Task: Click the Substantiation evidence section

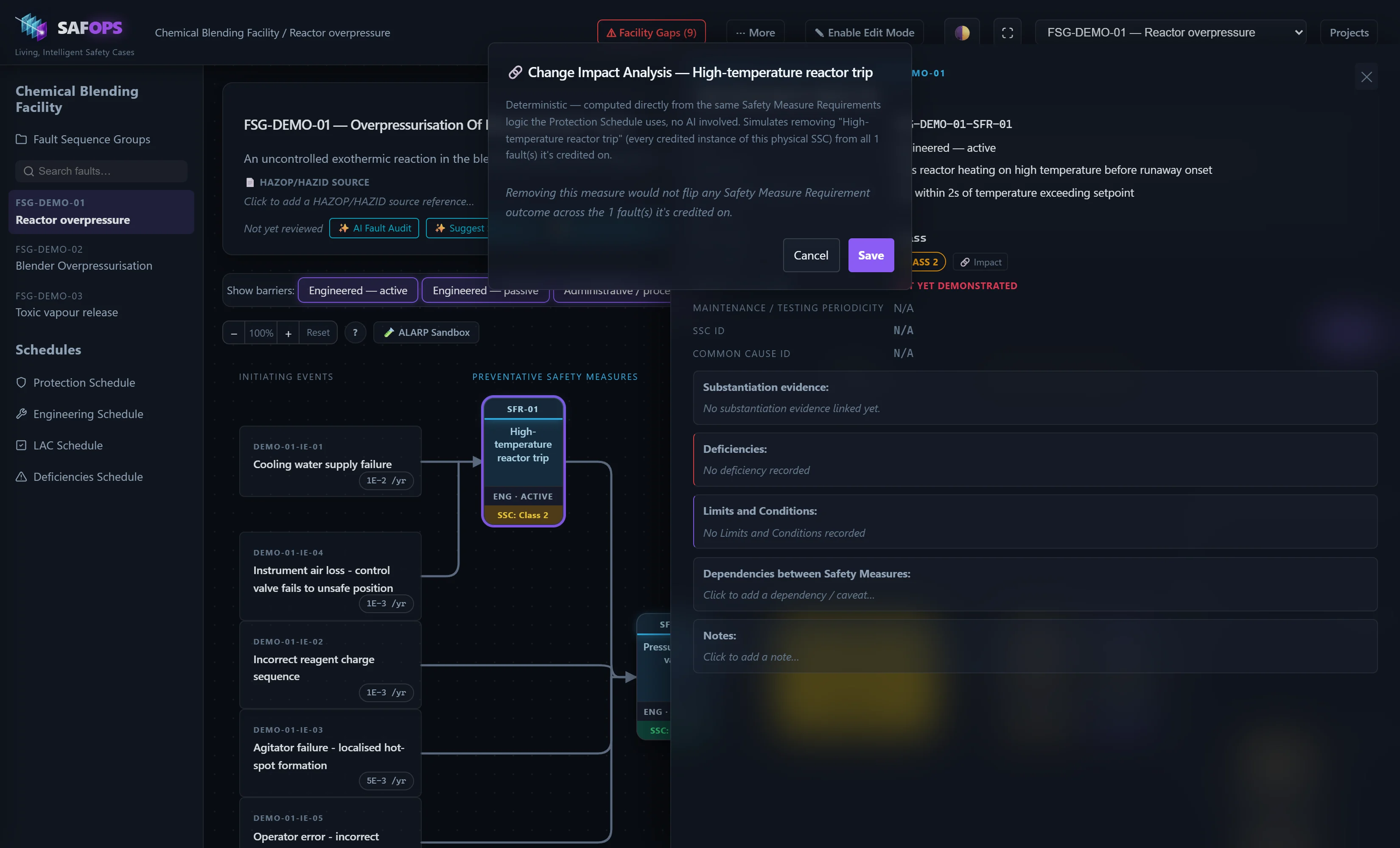Action: click(1035, 398)
